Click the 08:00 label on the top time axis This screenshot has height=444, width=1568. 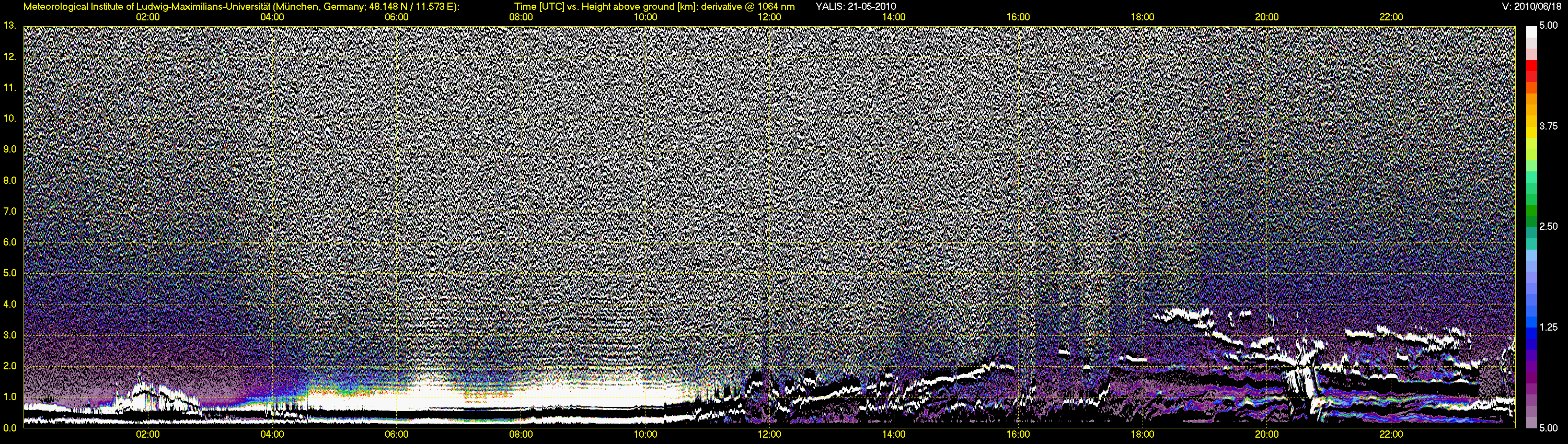click(x=521, y=17)
